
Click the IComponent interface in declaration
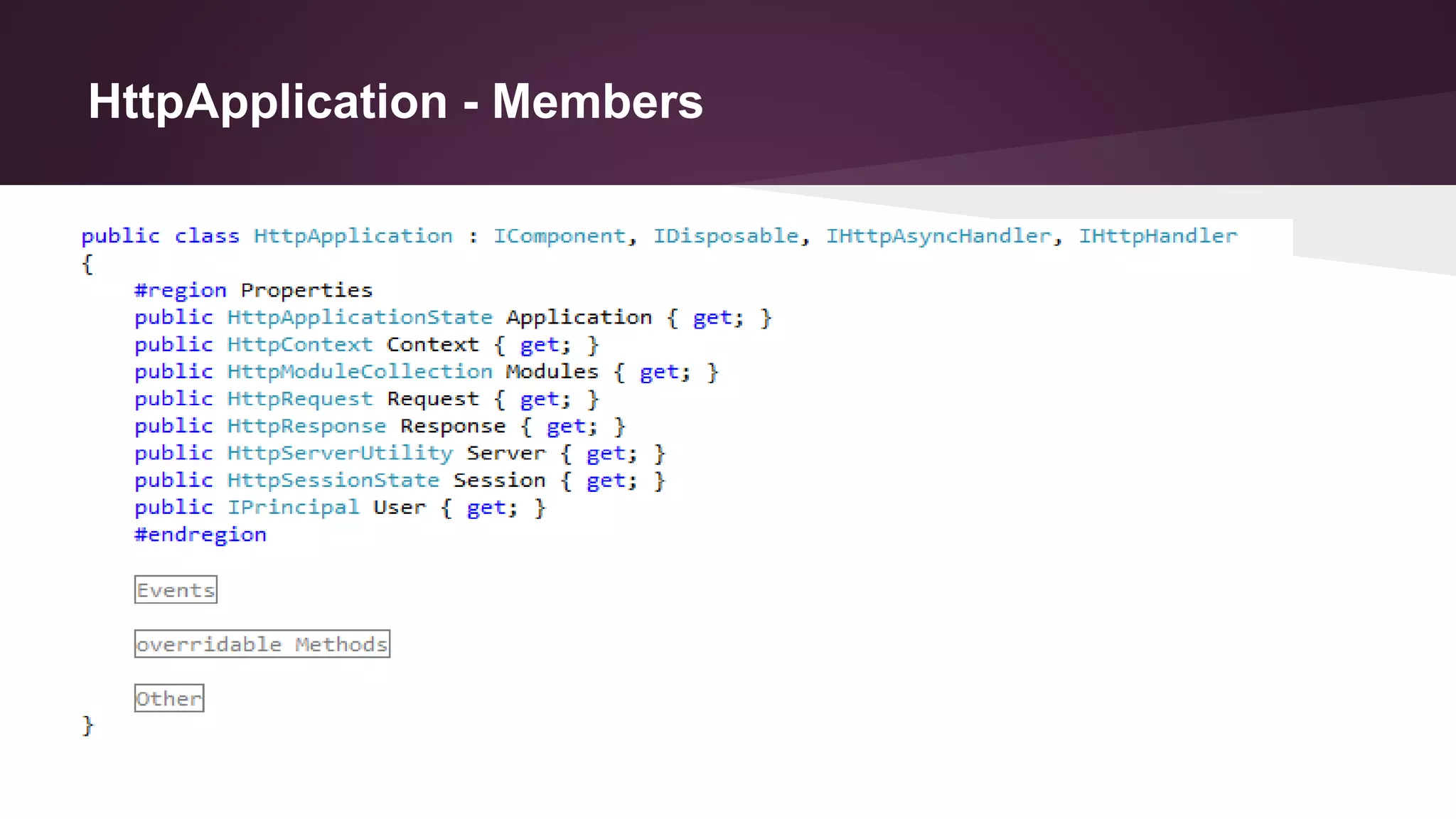560,236
